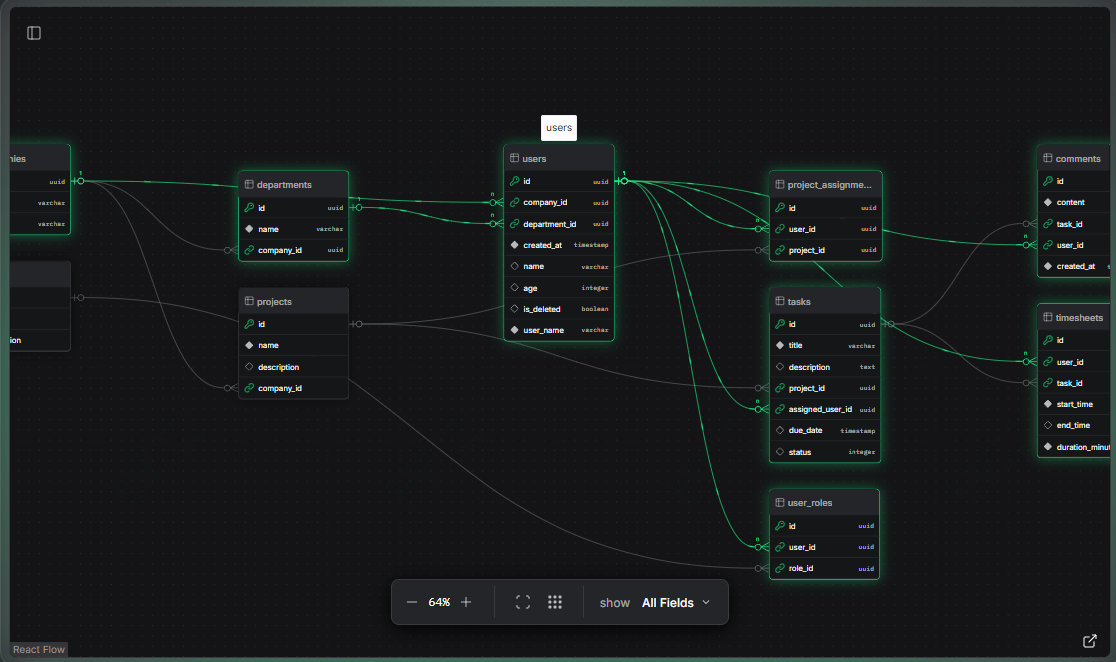Click the grid auto-layout icon
This screenshot has width=1116, height=662.
[x=555, y=602]
